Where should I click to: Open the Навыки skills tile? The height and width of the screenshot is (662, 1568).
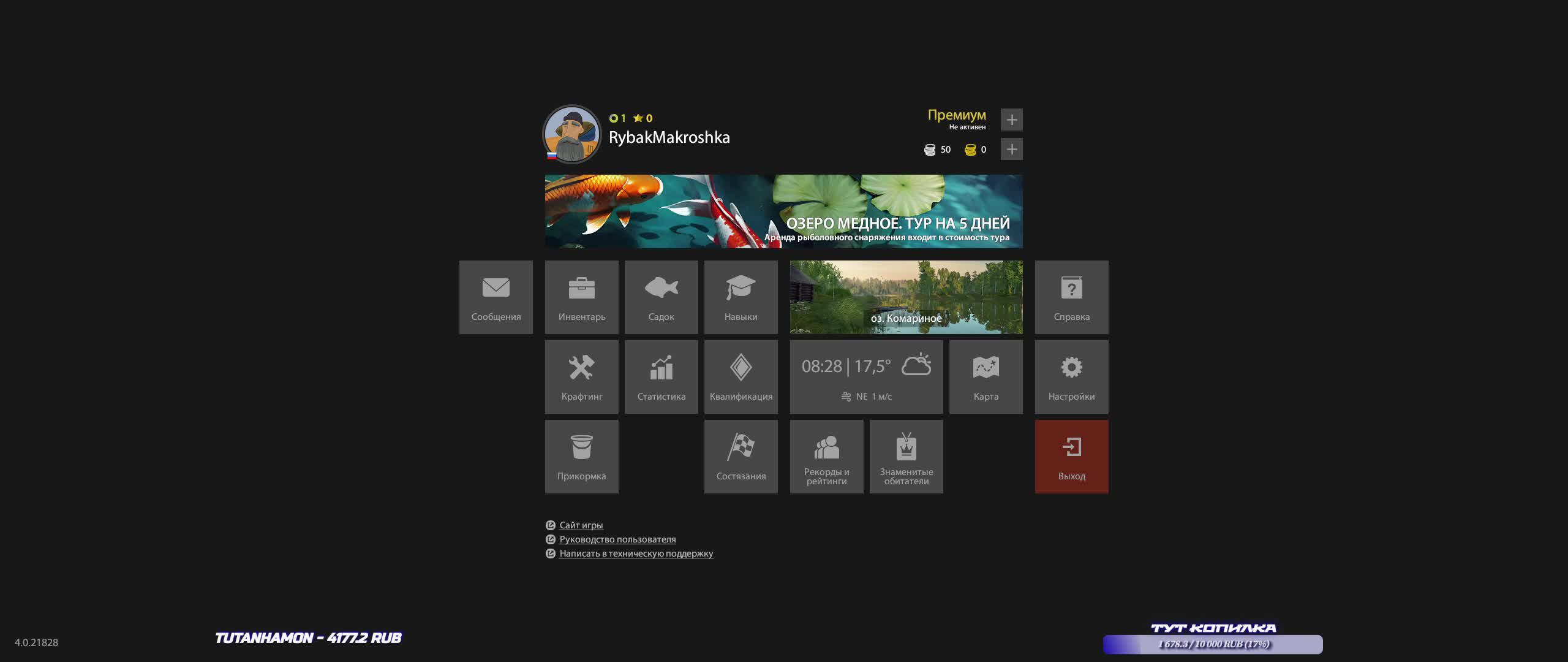tap(741, 297)
